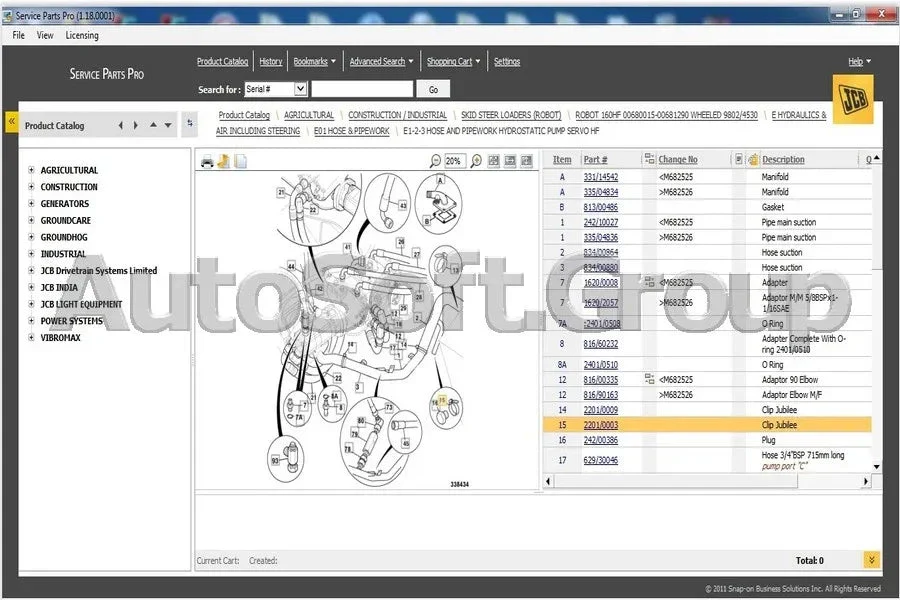Open the Help dropdown menu
Image resolution: width=900 pixels, height=600 pixels.
coord(859,61)
